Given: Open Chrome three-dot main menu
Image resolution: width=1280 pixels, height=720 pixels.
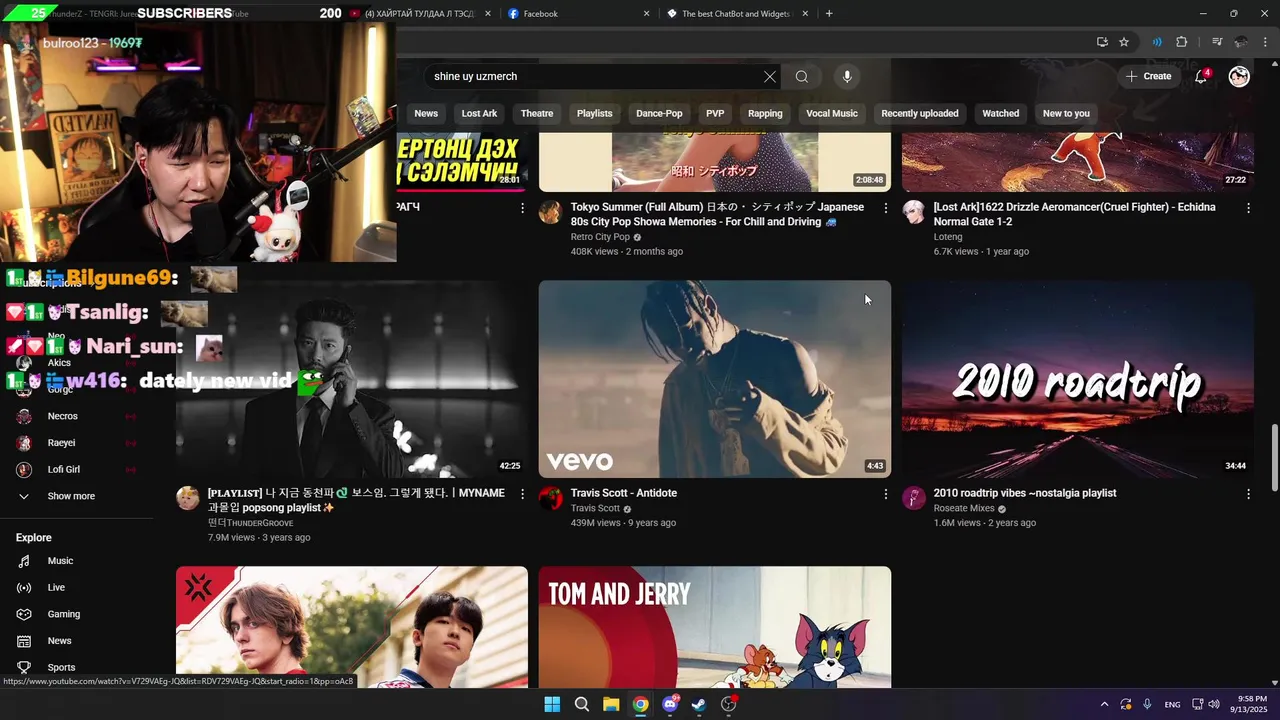Looking at the screenshot, I should 1264,42.
